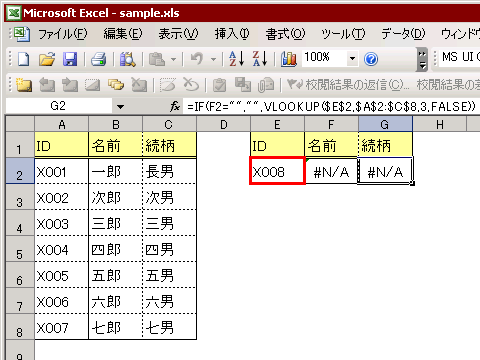This screenshot has width=480, height=360.
Task: Select row 2 header
Action: click(20, 170)
